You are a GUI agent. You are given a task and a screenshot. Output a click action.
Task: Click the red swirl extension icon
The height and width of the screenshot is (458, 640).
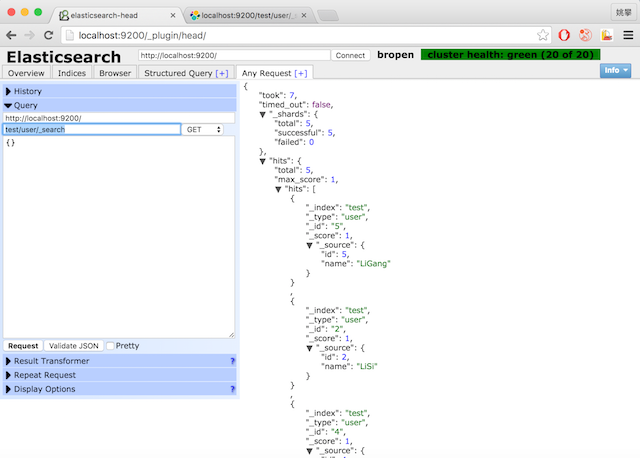tap(585, 36)
